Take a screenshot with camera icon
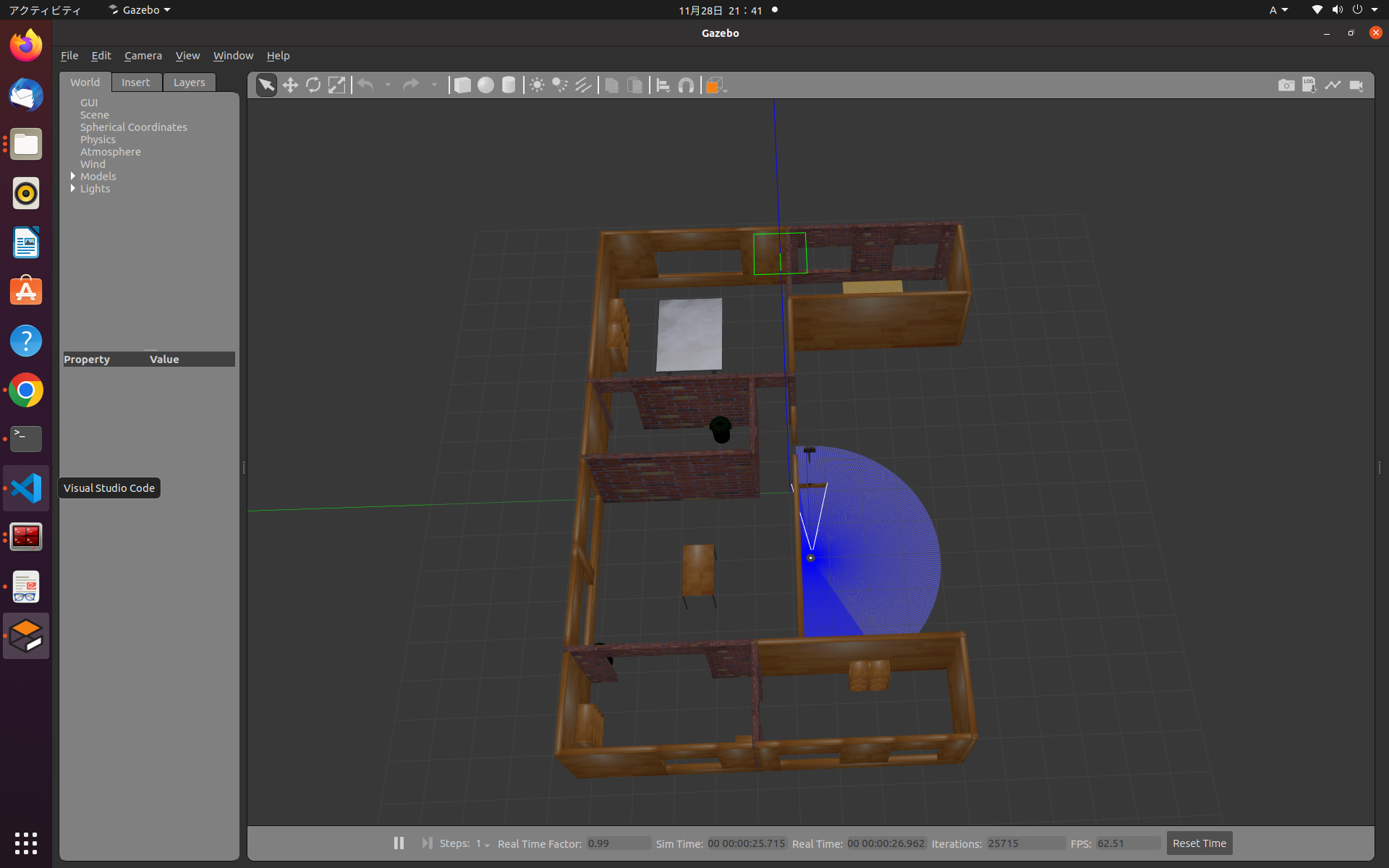This screenshot has width=1389, height=868. point(1286,85)
